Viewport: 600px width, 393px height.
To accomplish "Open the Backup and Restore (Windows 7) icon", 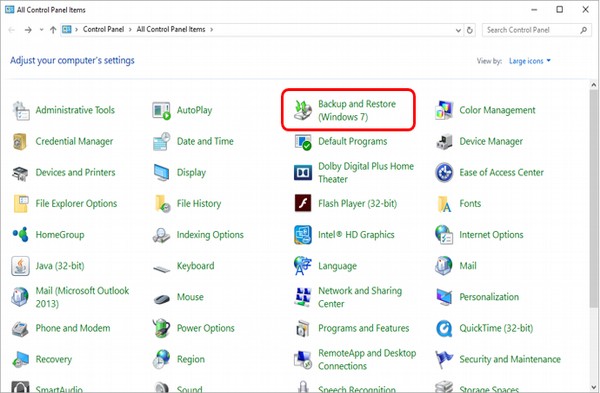I will coord(302,110).
